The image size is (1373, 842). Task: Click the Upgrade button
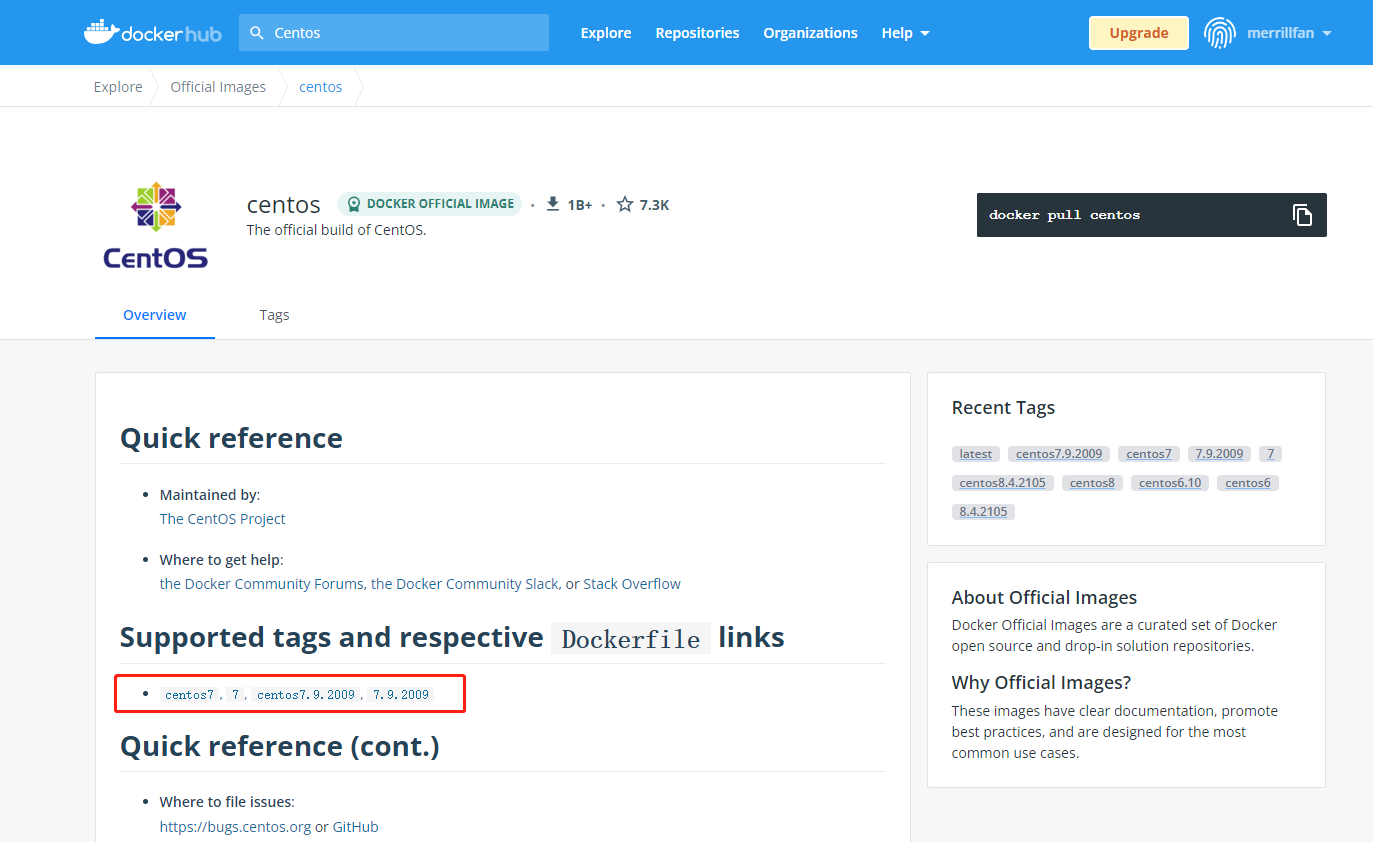click(x=1139, y=33)
